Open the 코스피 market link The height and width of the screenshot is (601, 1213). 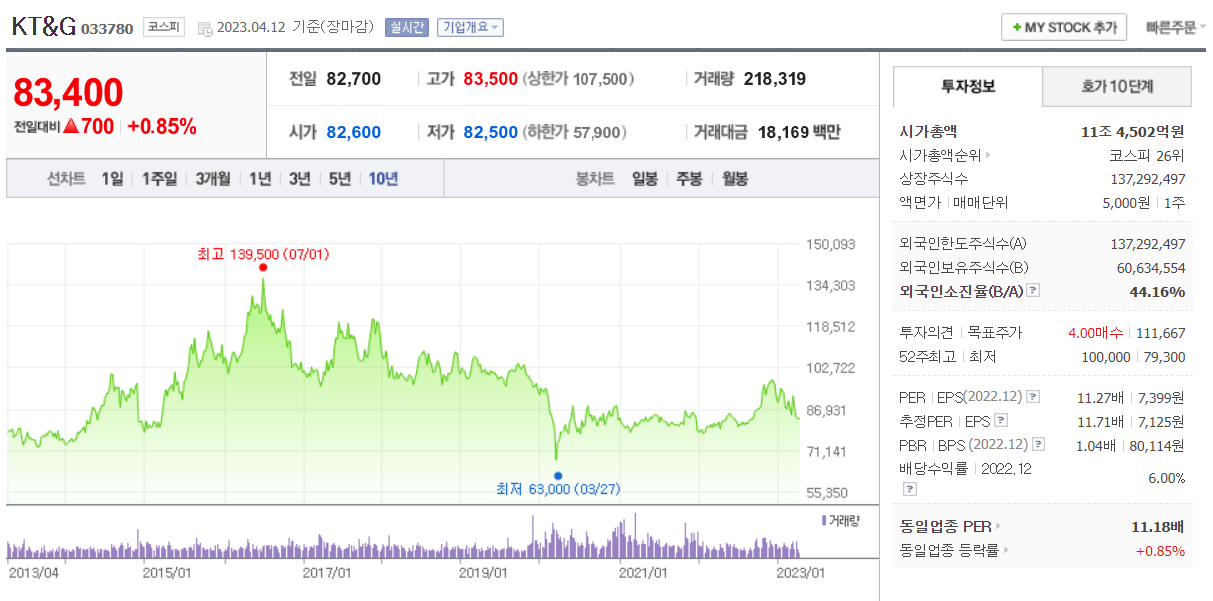(x=164, y=26)
